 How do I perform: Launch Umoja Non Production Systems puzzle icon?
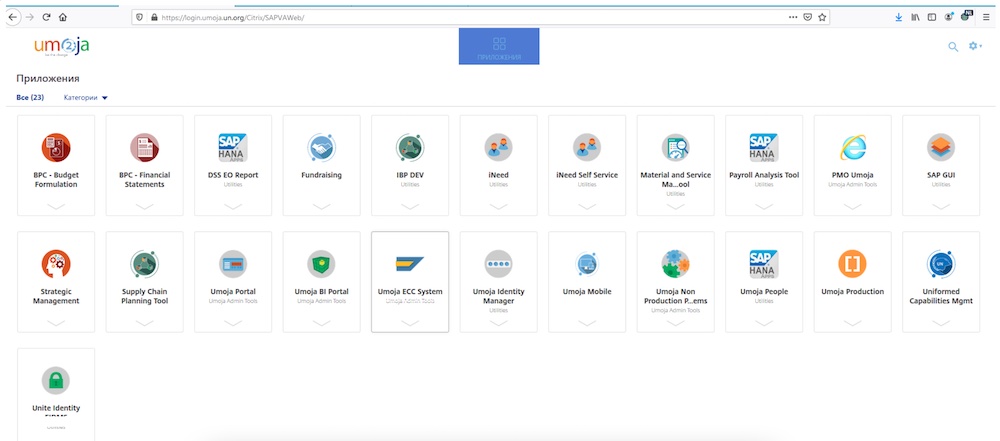coord(675,264)
